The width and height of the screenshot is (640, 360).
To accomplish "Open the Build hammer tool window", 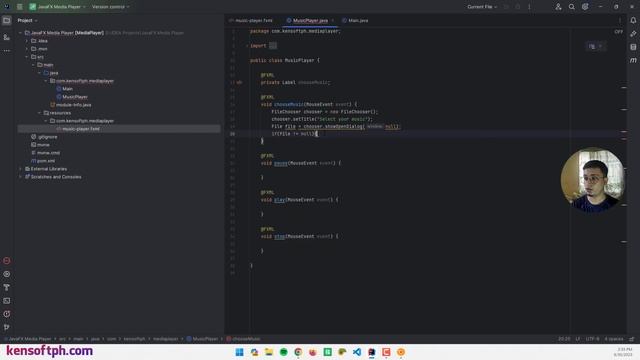I will pos(7,287).
